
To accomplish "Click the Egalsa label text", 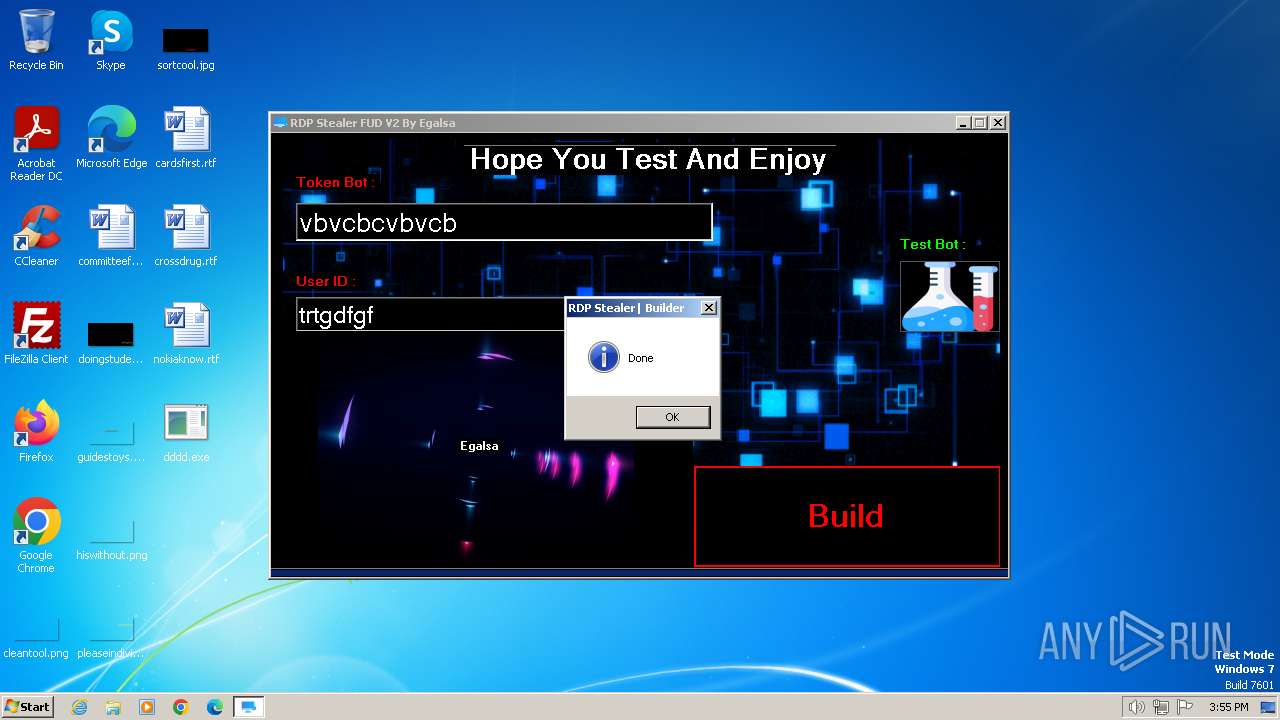I will [x=479, y=446].
